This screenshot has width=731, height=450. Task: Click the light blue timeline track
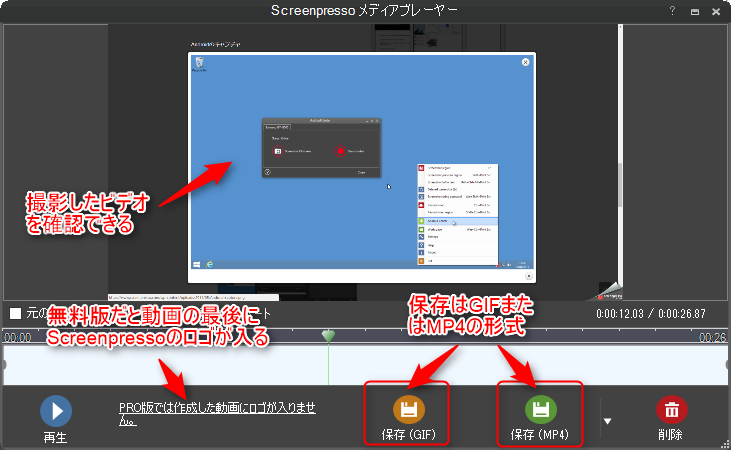coord(365,365)
